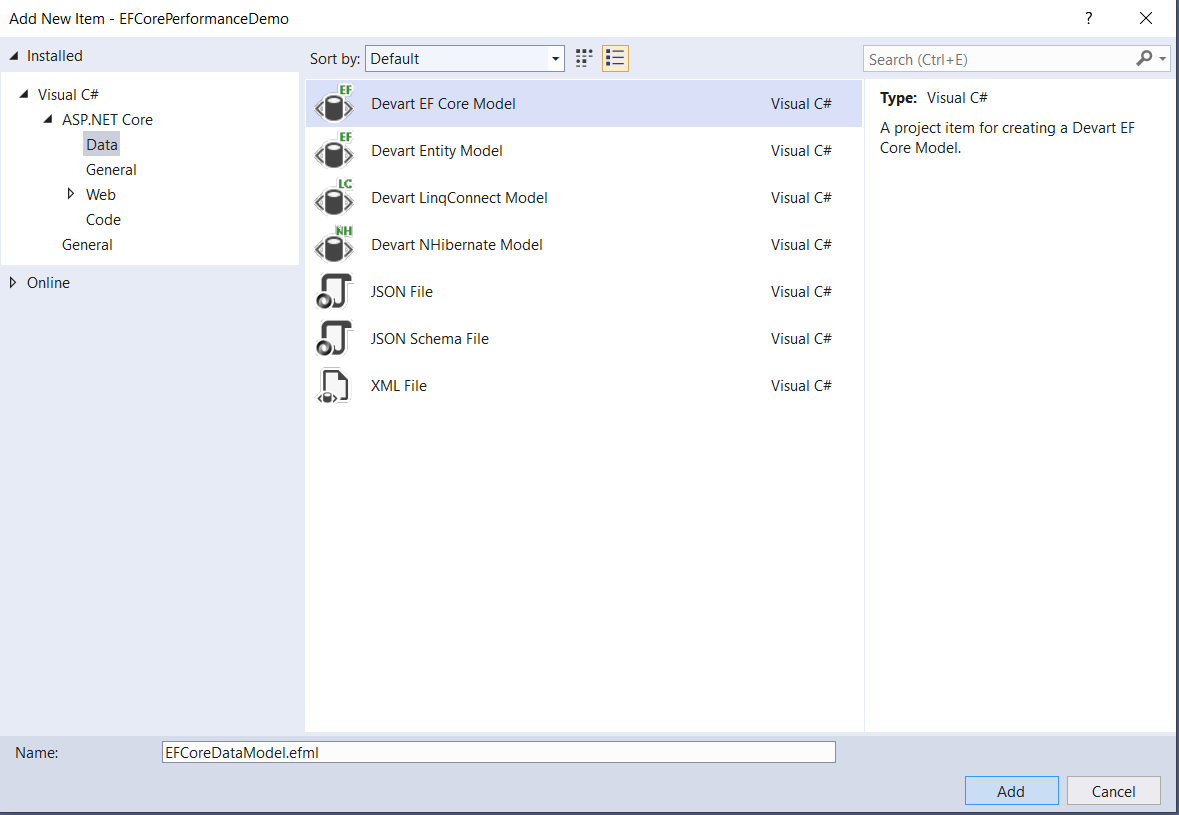Viewport: 1179px width, 815px height.
Task: Click the Add button
Action: pos(1011,791)
